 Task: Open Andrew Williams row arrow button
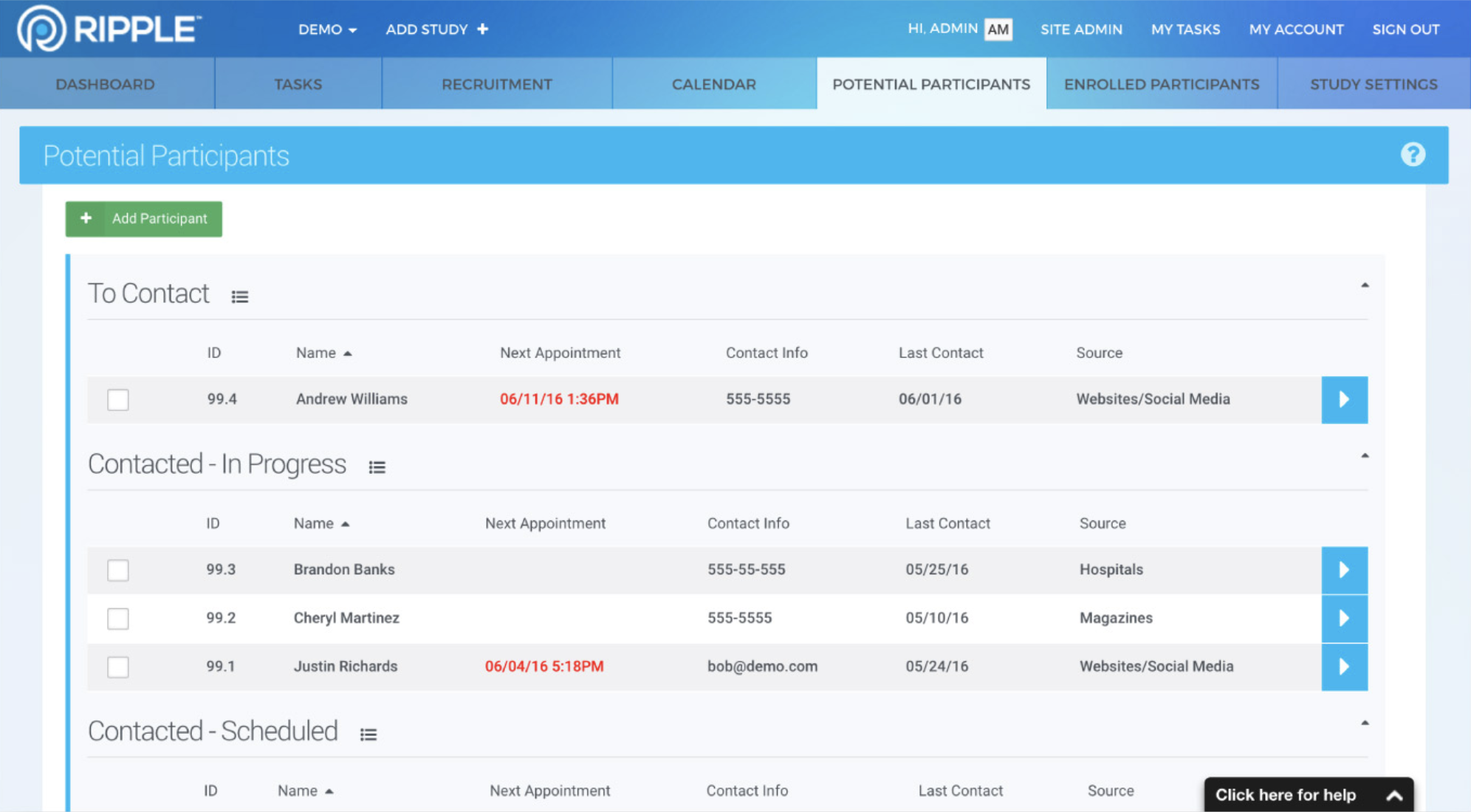coord(1343,399)
